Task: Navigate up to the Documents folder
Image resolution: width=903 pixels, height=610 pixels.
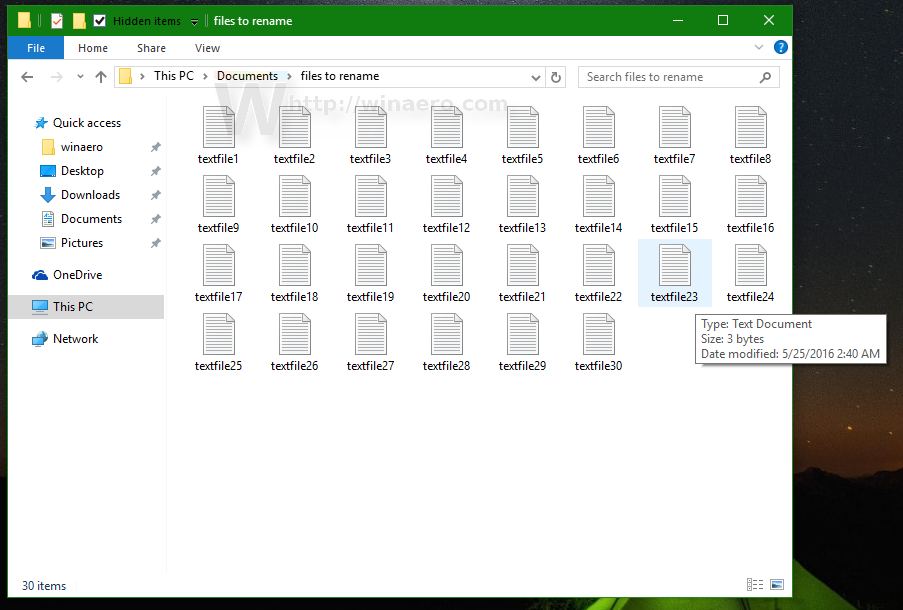Action: coord(100,76)
